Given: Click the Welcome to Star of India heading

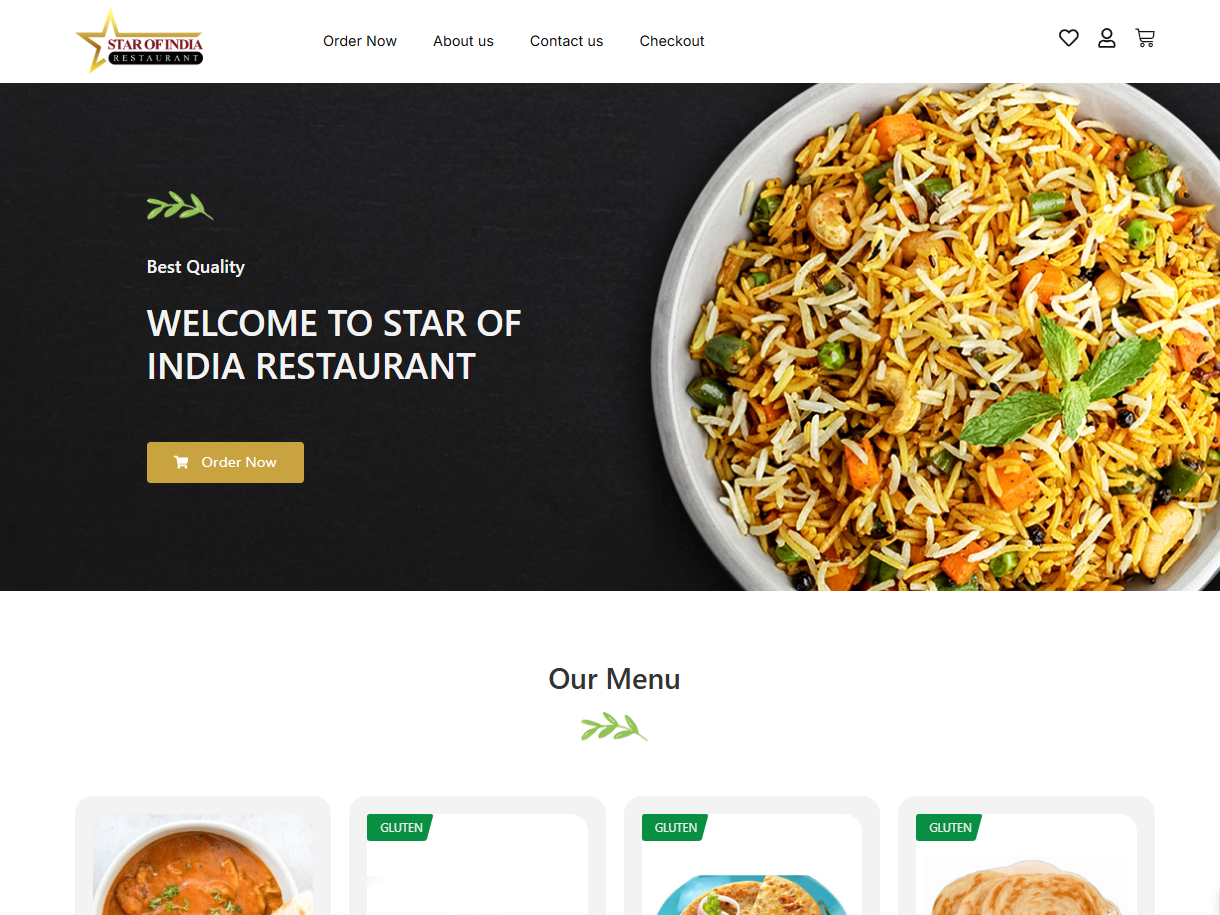Looking at the screenshot, I should 334,345.
